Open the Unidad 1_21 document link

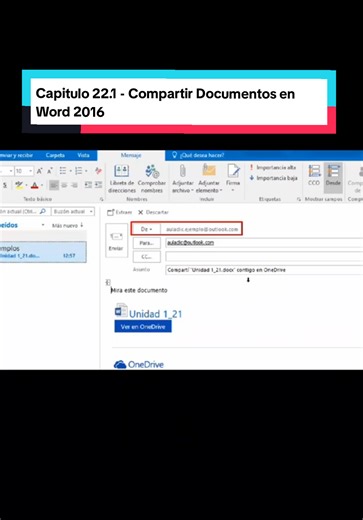click(155, 314)
